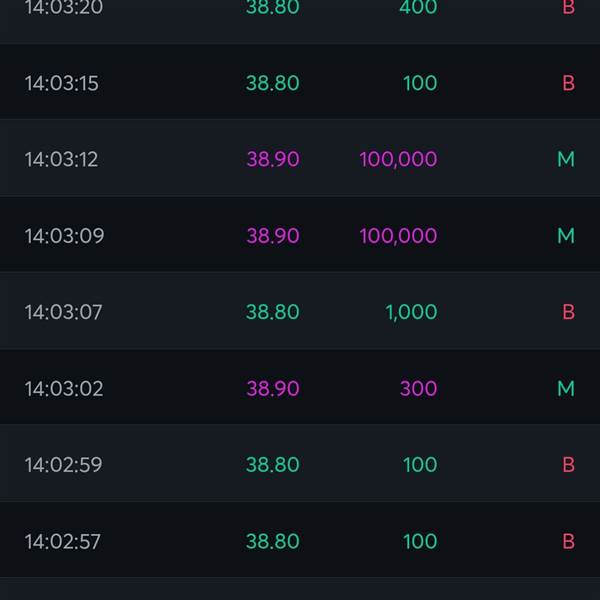This screenshot has height=600, width=600.
Task: Click price 38.80 at 14:03:07
Action: coord(272,312)
